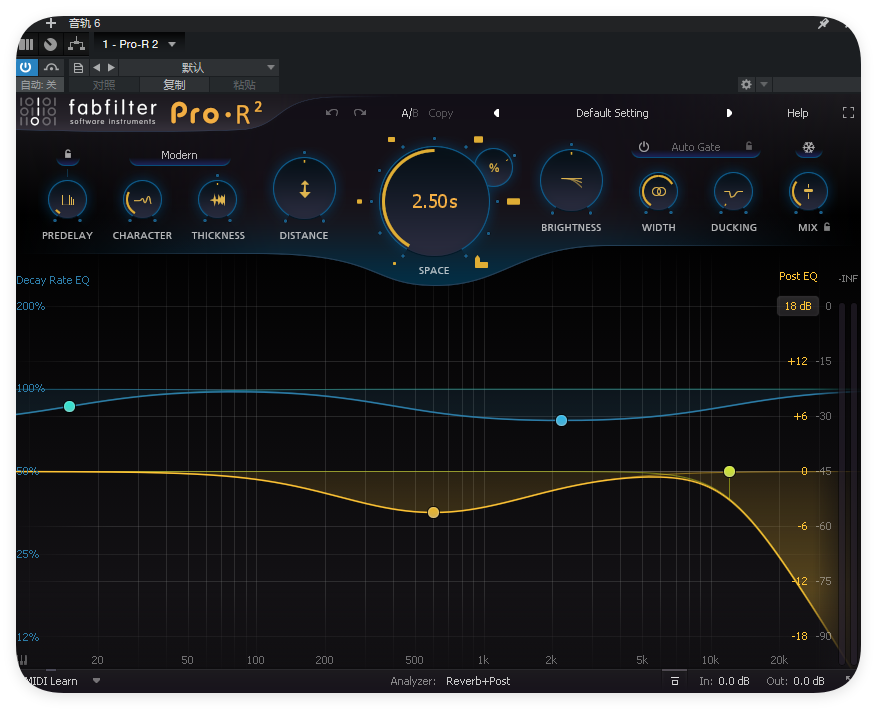877x709 pixels.
Task: Click the WIDTH knob
Action: (x=658, y=192)
